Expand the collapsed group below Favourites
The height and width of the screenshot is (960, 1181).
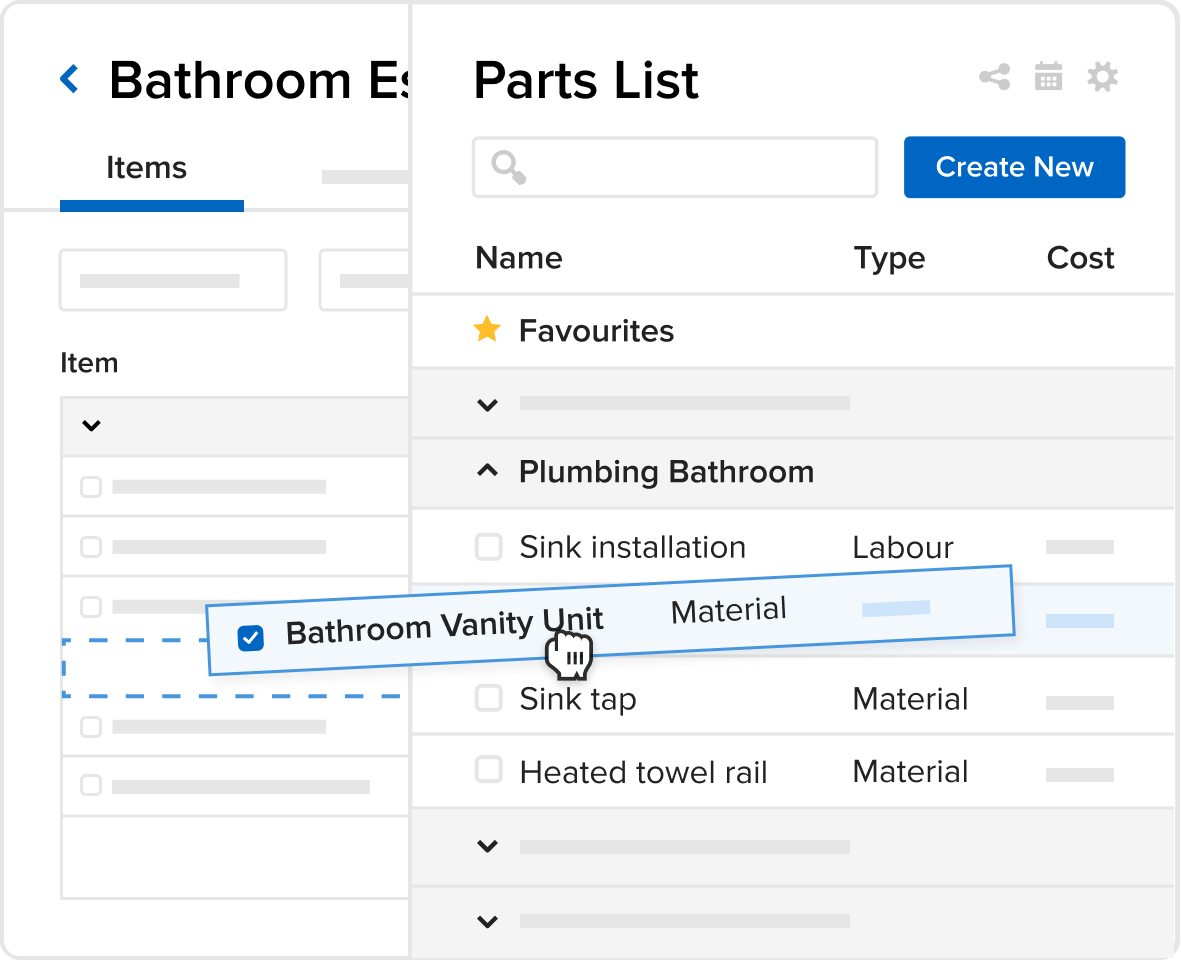tap(487, 404)
